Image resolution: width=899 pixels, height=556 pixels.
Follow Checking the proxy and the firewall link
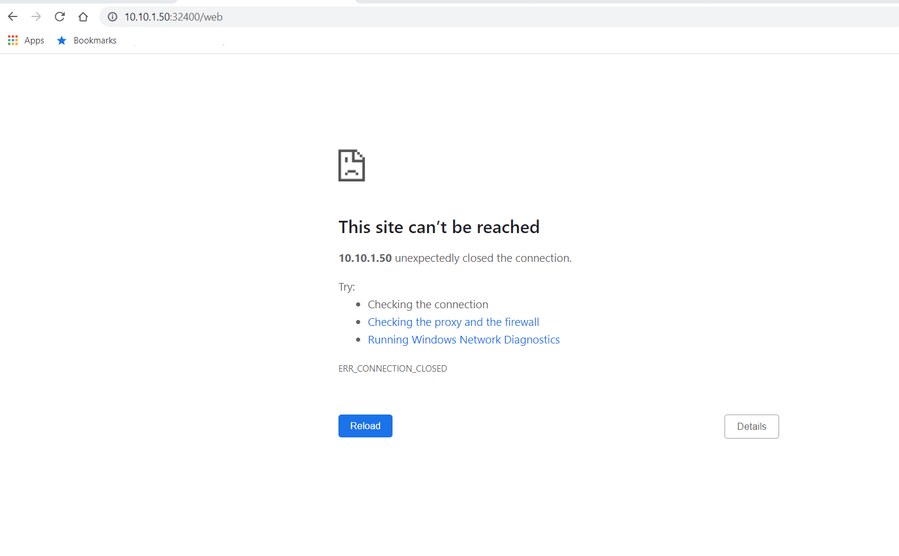coord(453,322)
